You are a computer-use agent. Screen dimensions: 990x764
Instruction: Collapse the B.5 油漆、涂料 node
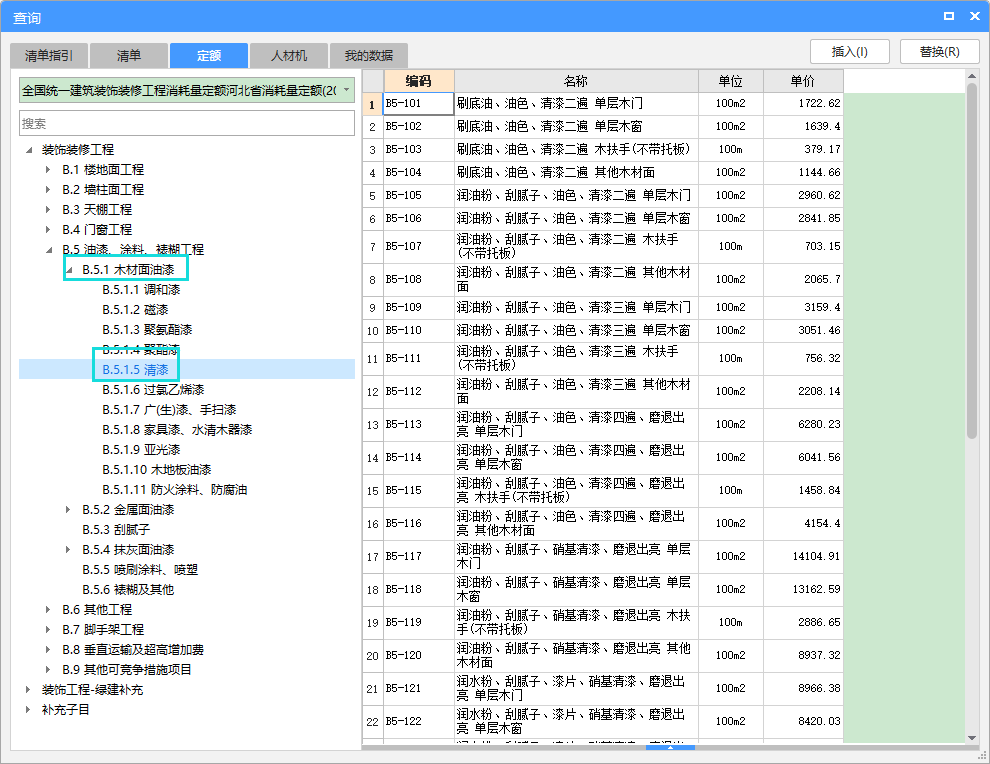(x=49, y=250)
